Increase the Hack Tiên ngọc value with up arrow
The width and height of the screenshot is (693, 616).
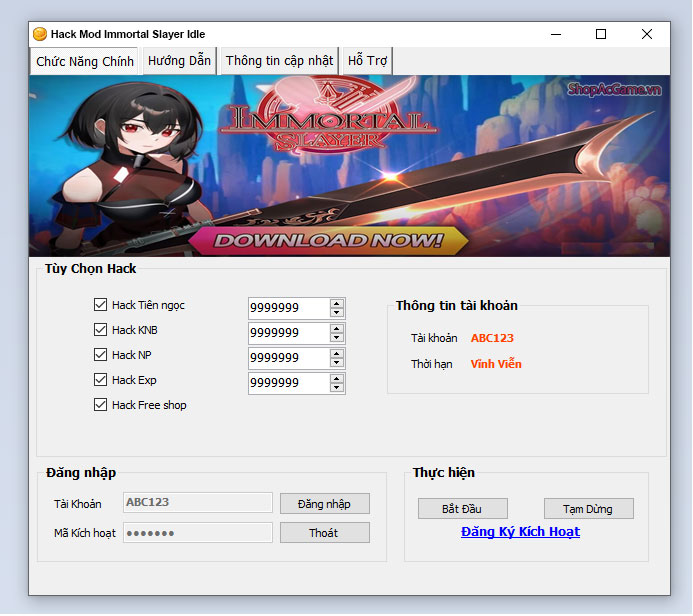click(337, 304)
